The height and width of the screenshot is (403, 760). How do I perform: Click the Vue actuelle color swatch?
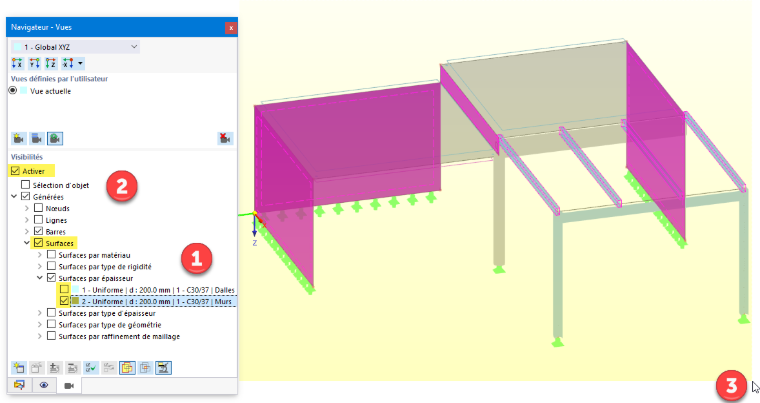click(23, 91)
